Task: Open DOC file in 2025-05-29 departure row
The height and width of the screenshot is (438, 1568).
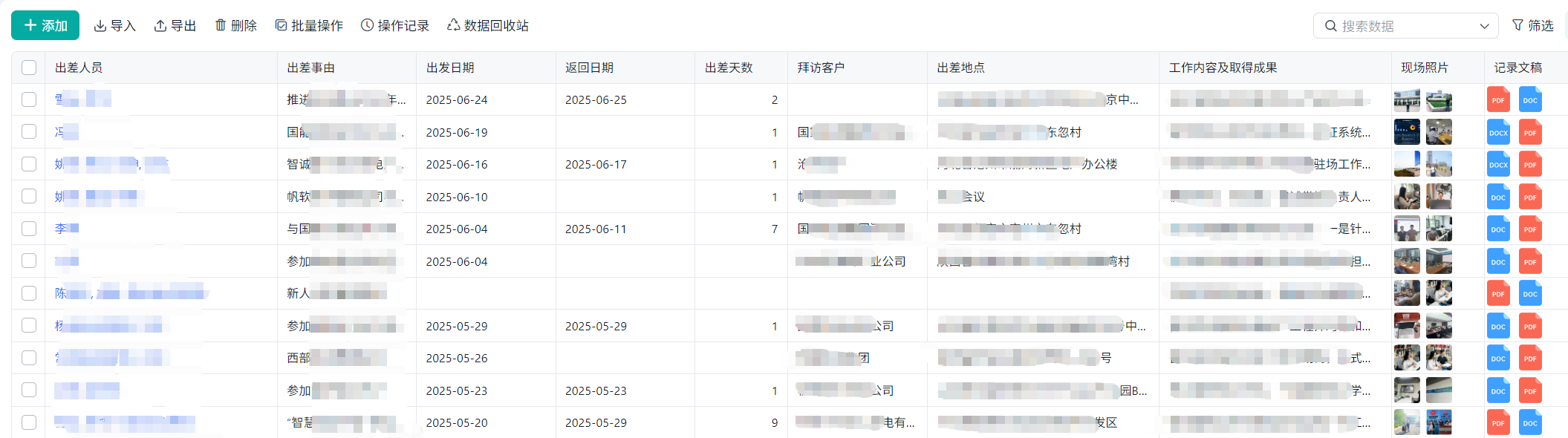Action: [x=1498, y=327]
